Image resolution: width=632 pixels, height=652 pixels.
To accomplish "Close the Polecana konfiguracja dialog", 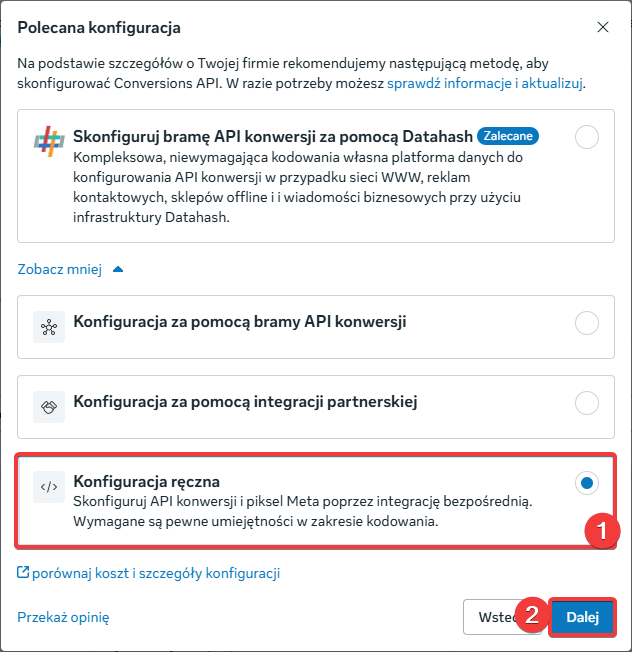I will 601,28.
